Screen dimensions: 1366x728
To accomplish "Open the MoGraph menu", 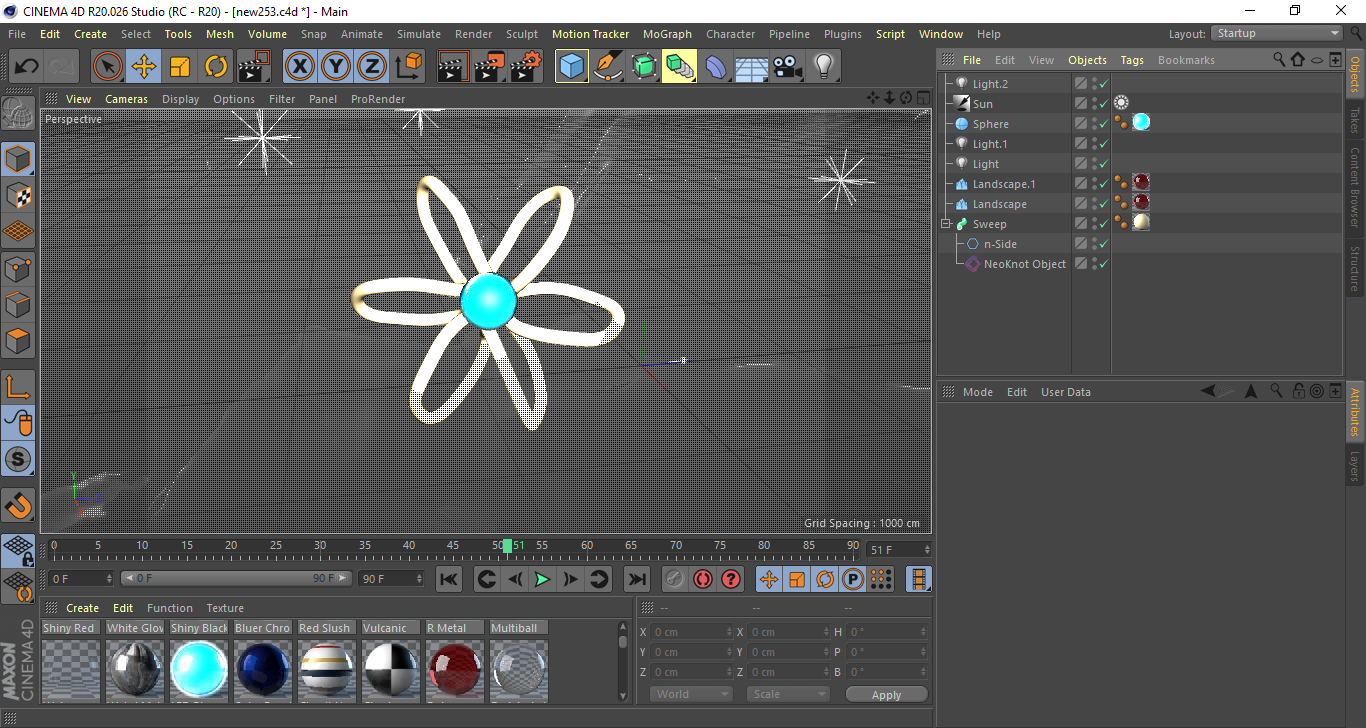I will (667, 34).
